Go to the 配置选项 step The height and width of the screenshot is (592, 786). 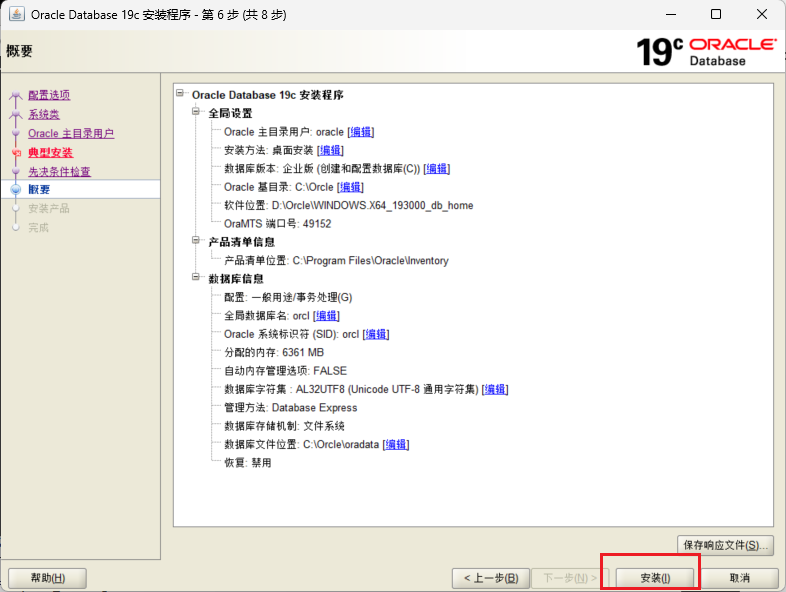[x=49, y=95]
